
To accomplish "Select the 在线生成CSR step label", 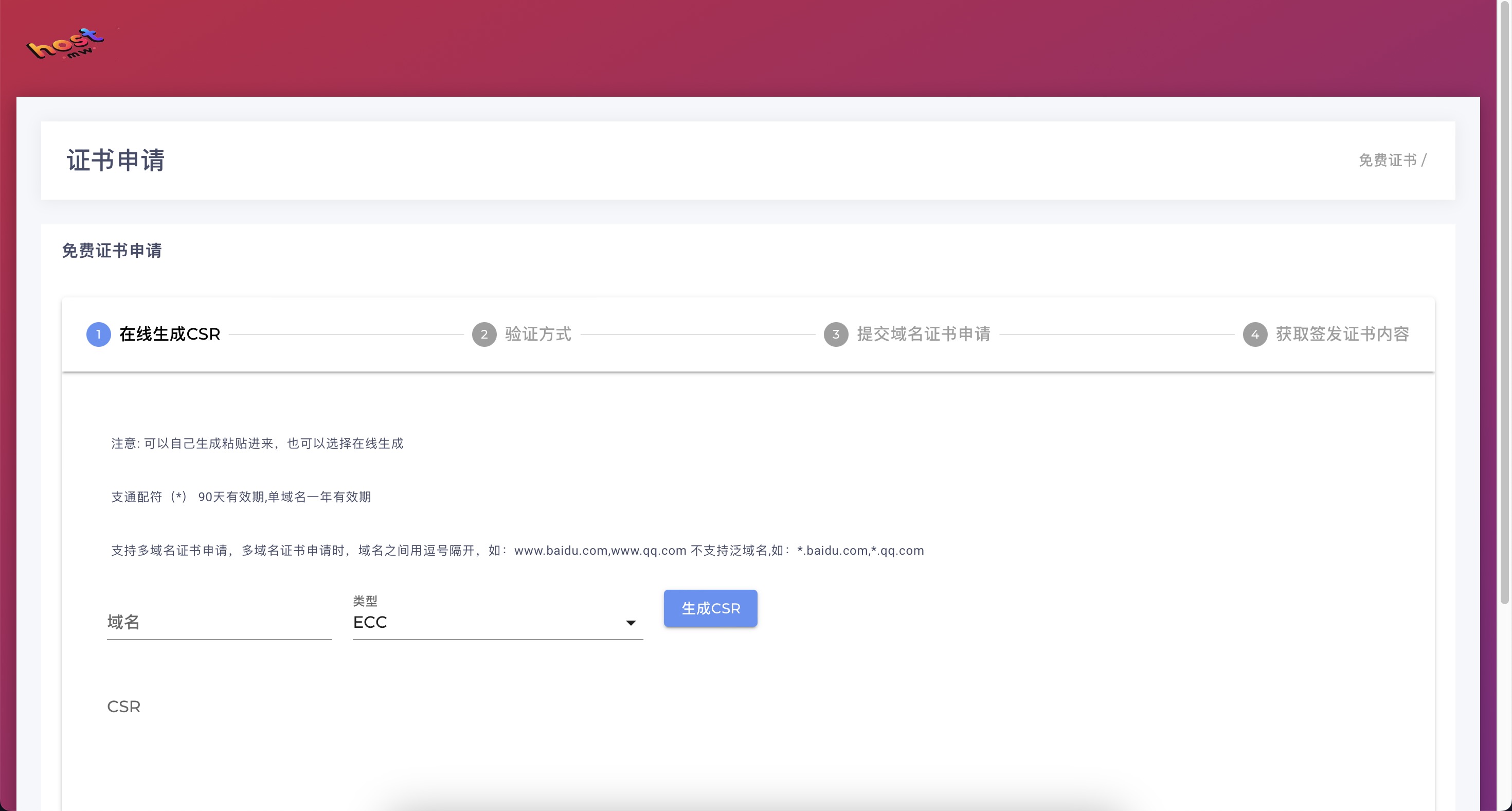I will pos(170,334).
